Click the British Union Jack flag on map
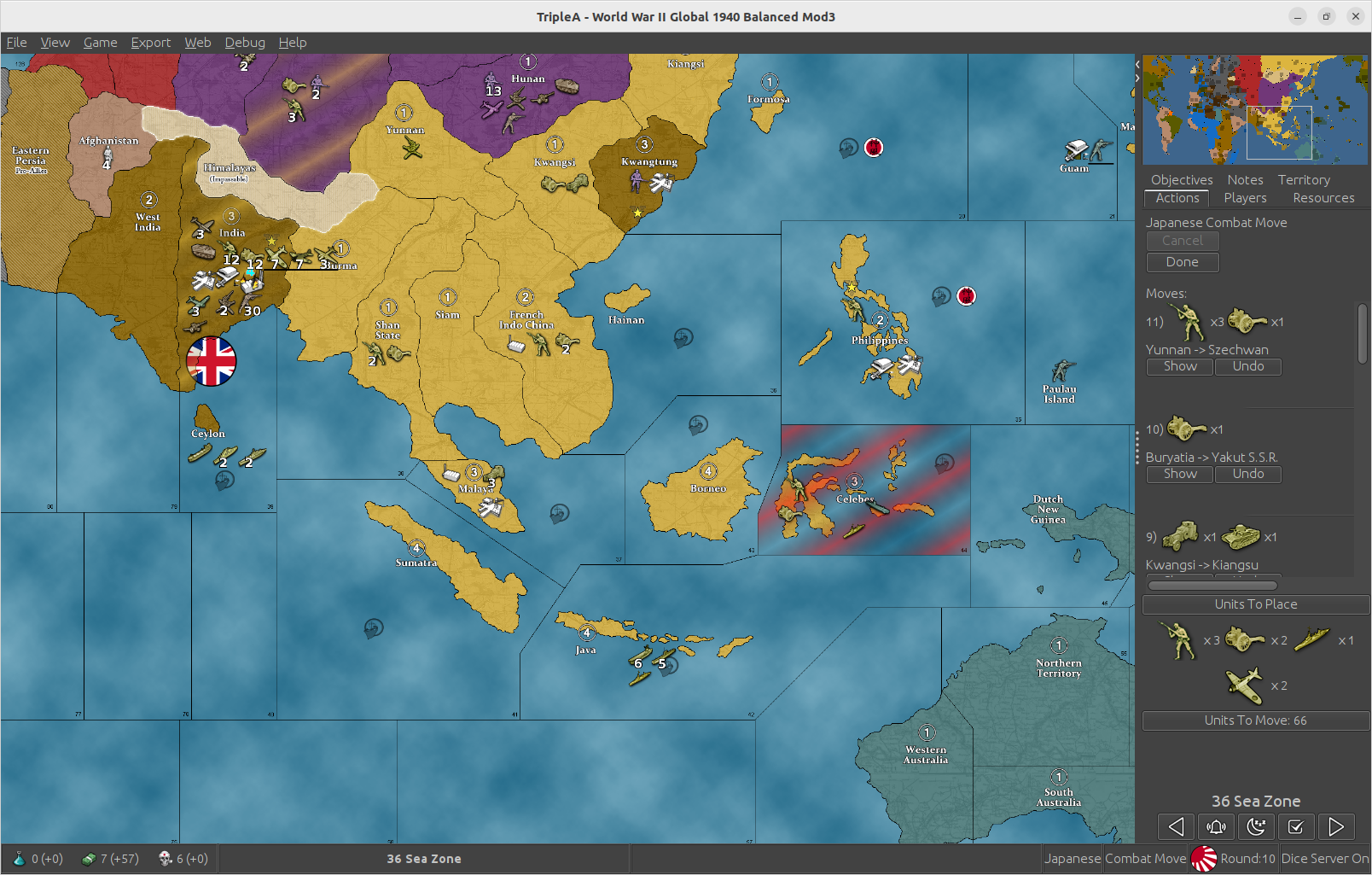 [211, 361]
